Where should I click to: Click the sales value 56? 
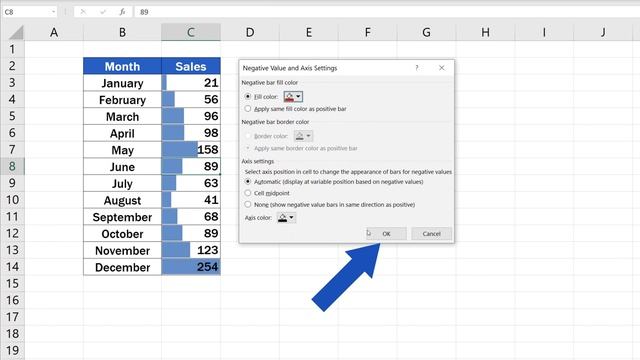pos(191,100)
